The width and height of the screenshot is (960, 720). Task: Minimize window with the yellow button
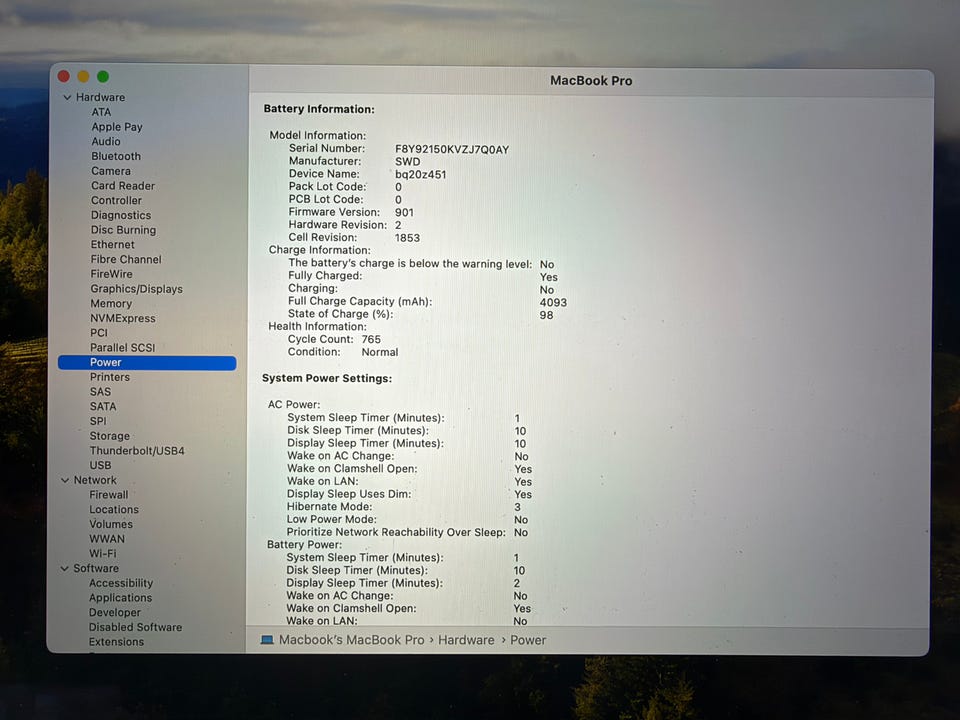83,76
